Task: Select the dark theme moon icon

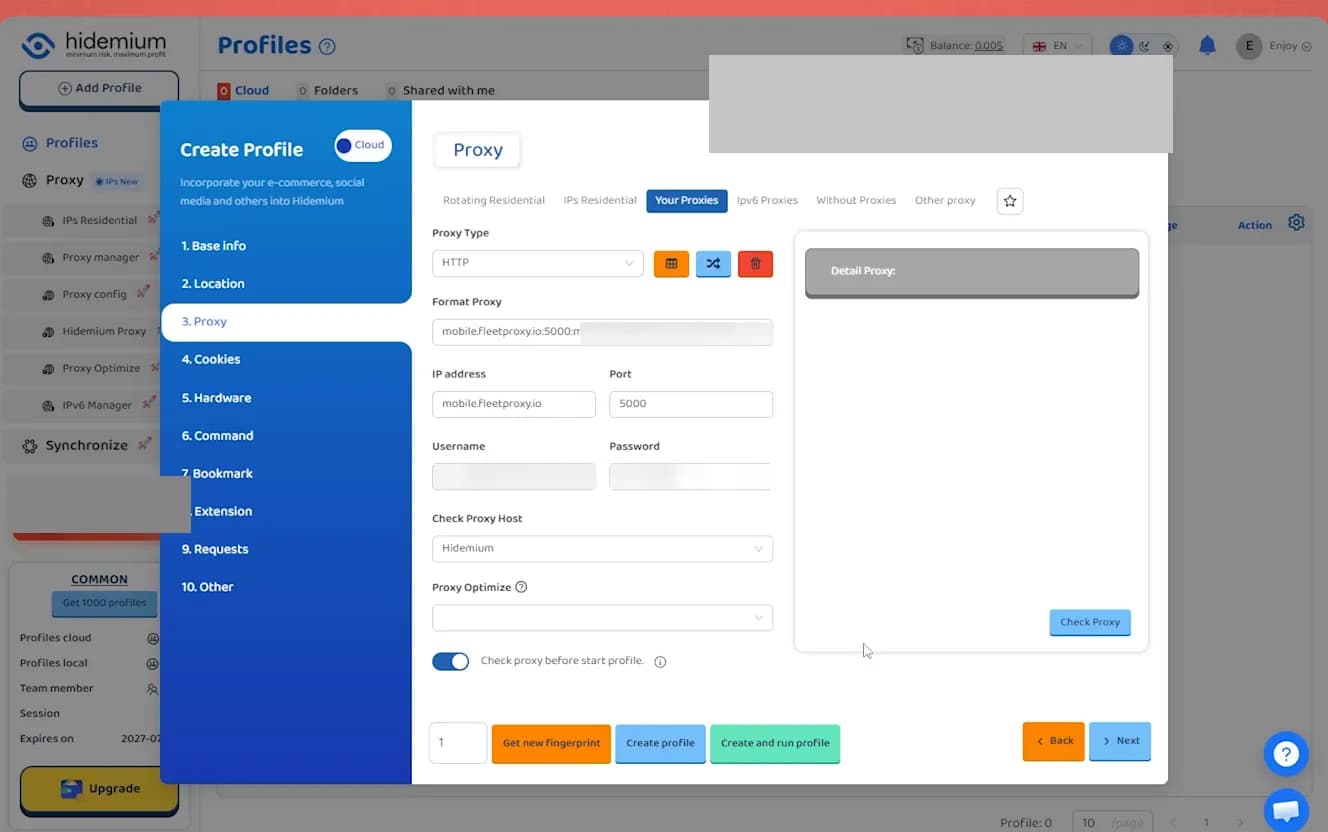Action: click(1145, 46)
